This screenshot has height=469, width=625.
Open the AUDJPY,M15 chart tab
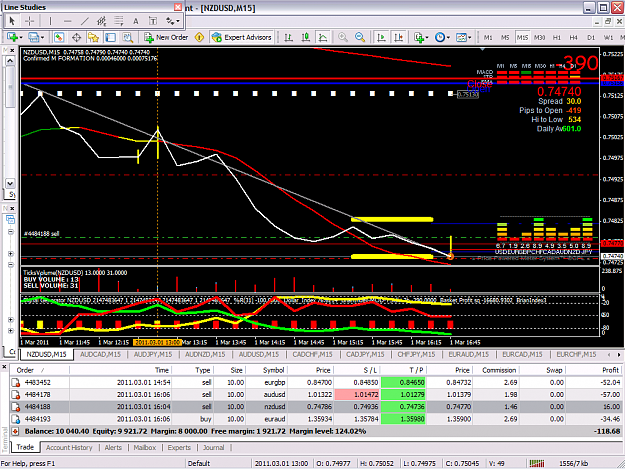click(153, 354)
